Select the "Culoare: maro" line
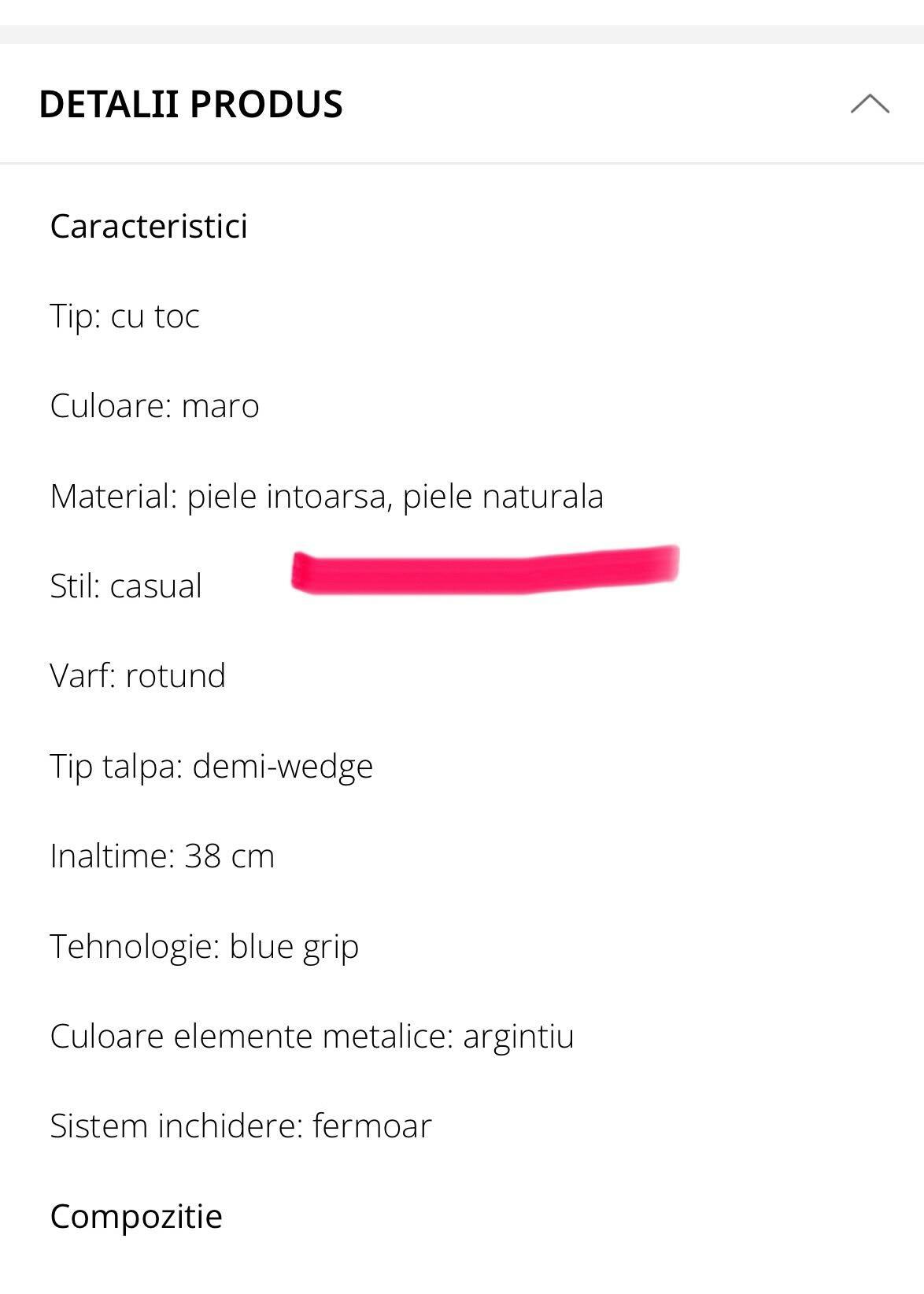 click(x=154, y=406)
